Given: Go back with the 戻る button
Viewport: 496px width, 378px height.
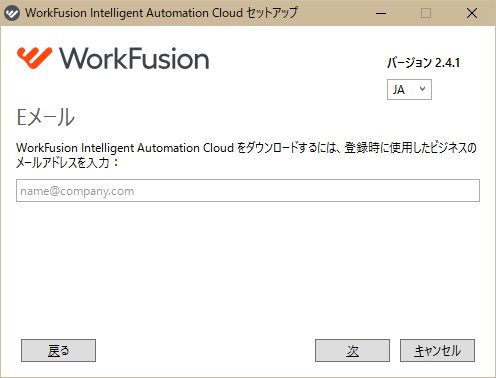Looking at the screenshot, I should [x=58, y=350].
